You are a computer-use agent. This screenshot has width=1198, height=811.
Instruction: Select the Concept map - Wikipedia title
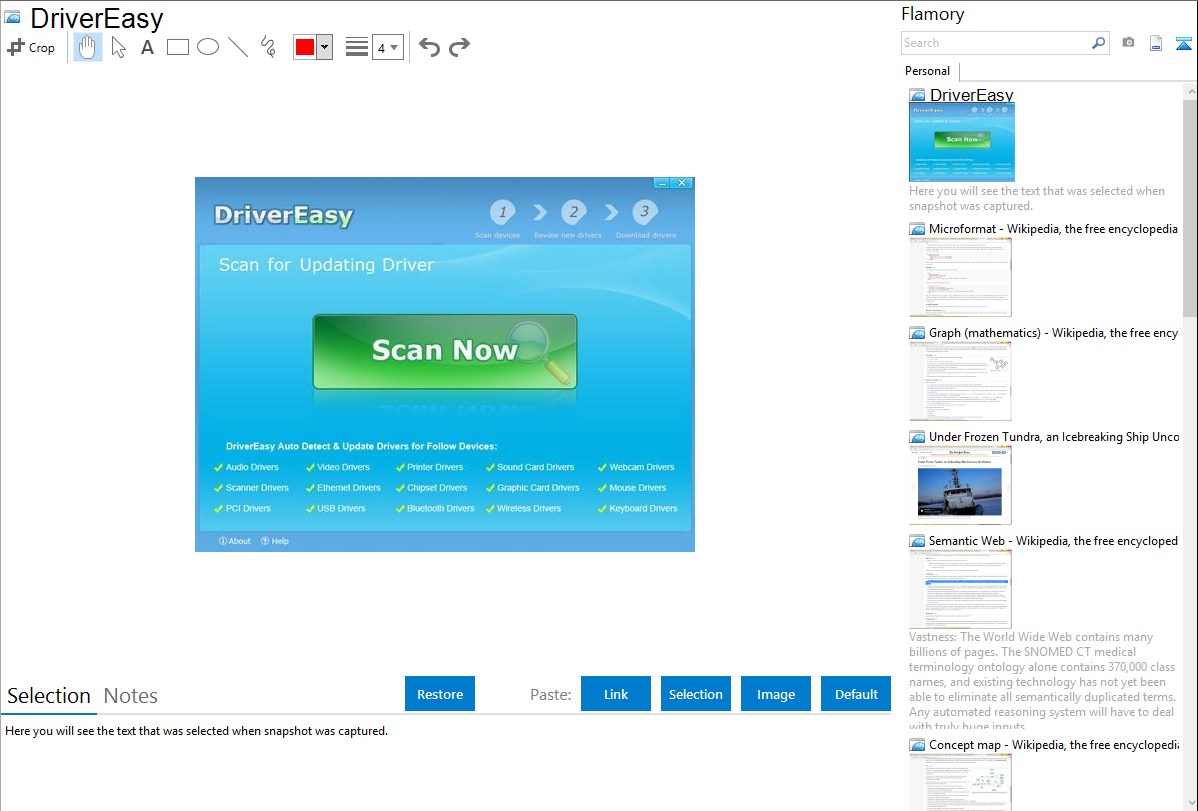click(1054, 744)
